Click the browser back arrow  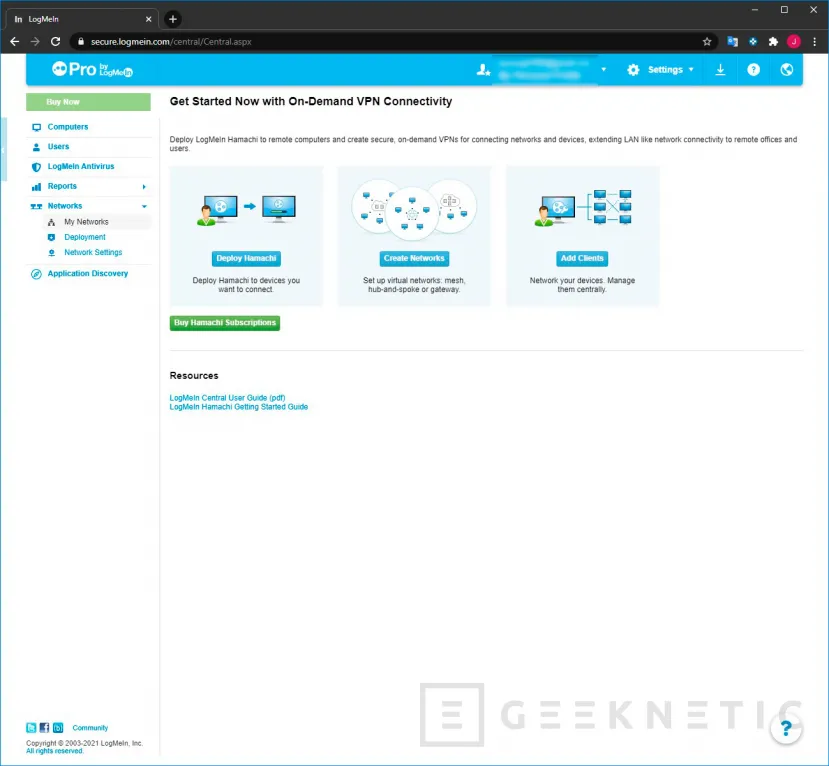(x=15, y=41)
